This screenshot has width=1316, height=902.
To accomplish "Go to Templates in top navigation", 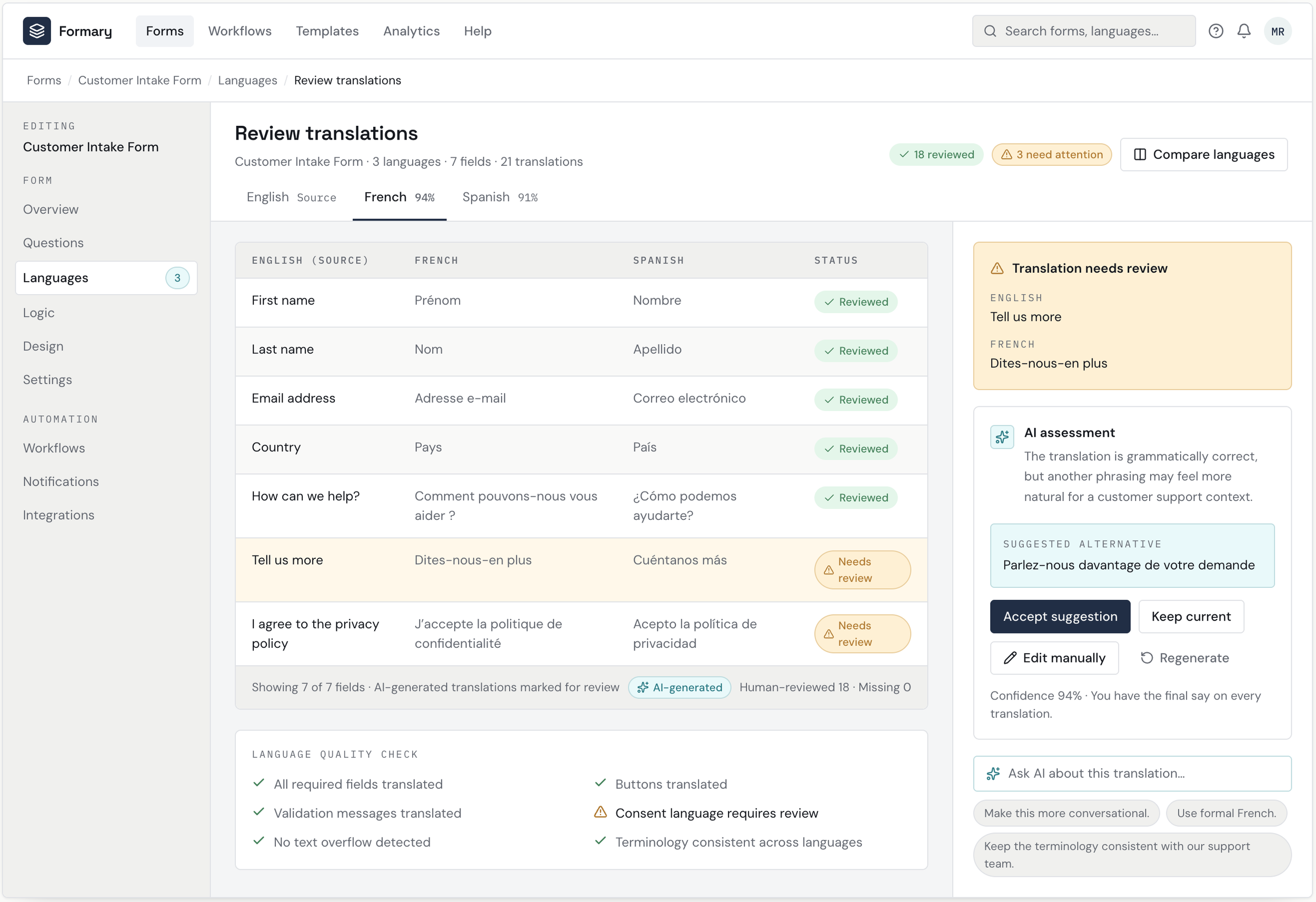I will tap(327, 31).
